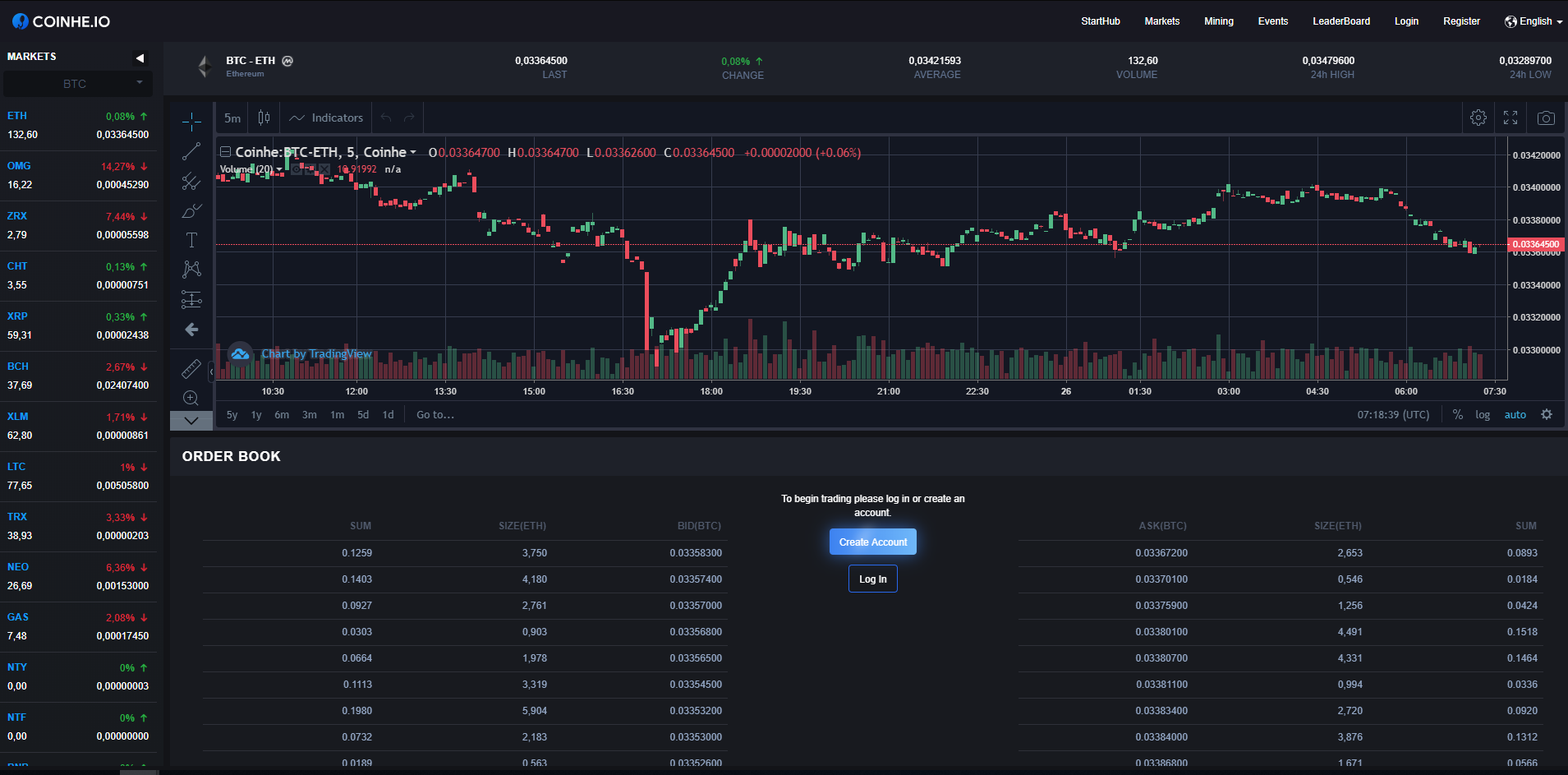Select the text annotation tool
This screenshot has height=775, width=1568.
click(x=191, y=240)
